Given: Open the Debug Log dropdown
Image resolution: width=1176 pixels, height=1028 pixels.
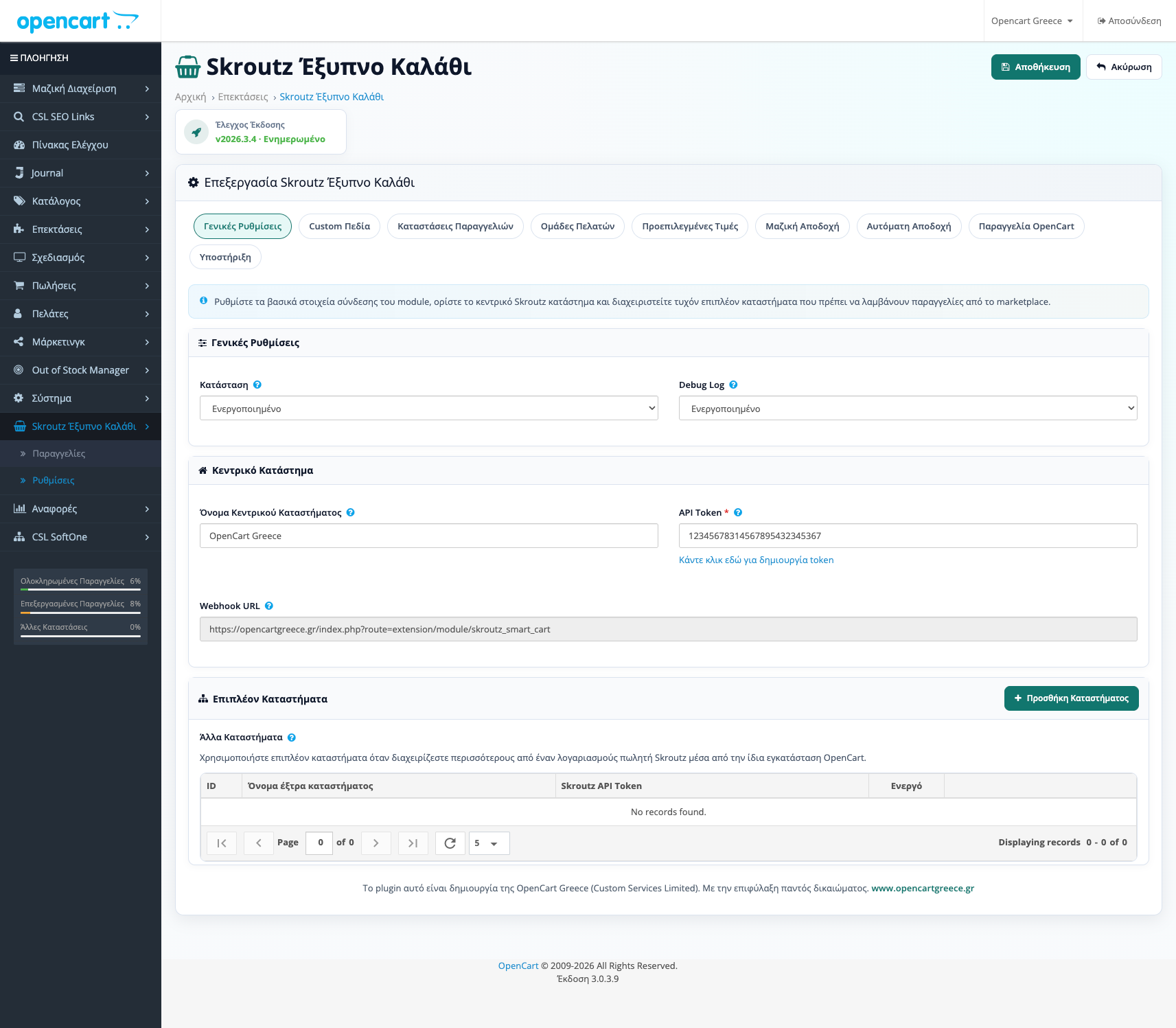Looking at the screenshot, I should coord(908,409).
